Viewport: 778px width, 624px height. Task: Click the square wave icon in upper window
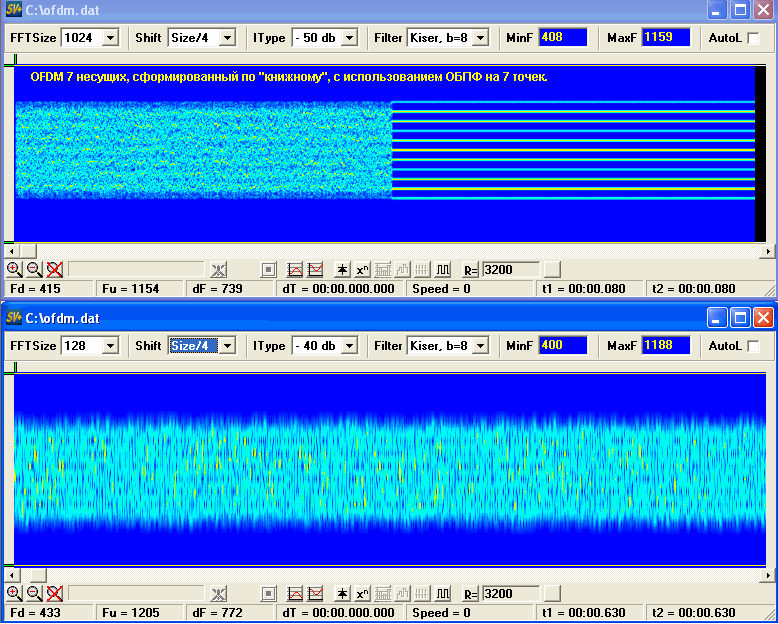pos(442,270)
